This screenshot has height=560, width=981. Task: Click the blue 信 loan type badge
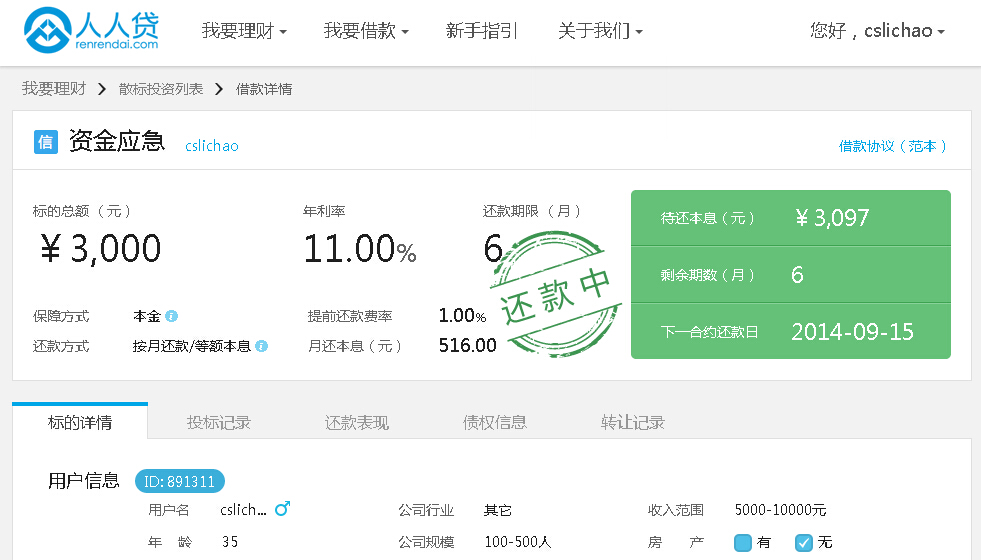45,142
